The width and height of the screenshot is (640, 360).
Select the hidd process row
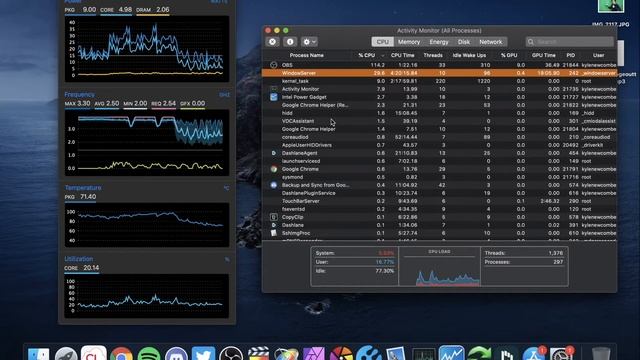[x=439, y=113]
